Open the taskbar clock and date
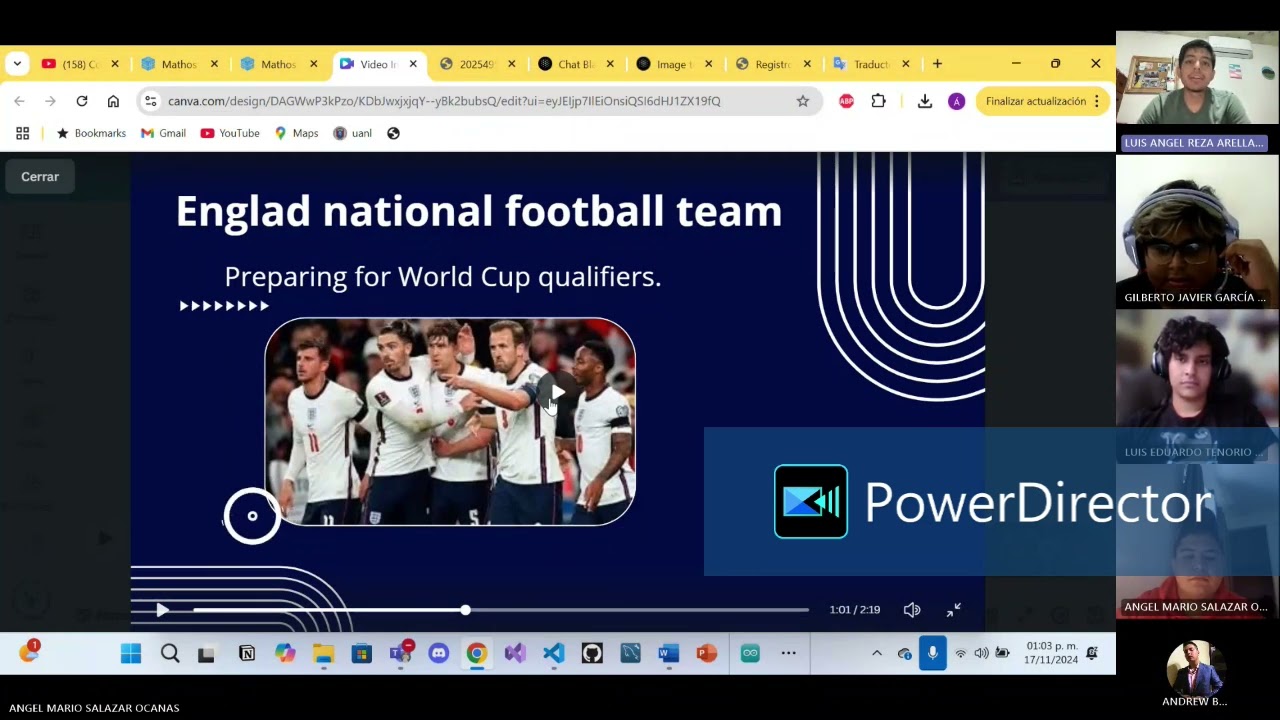 pyautogui.click(x=1051, y=653)
